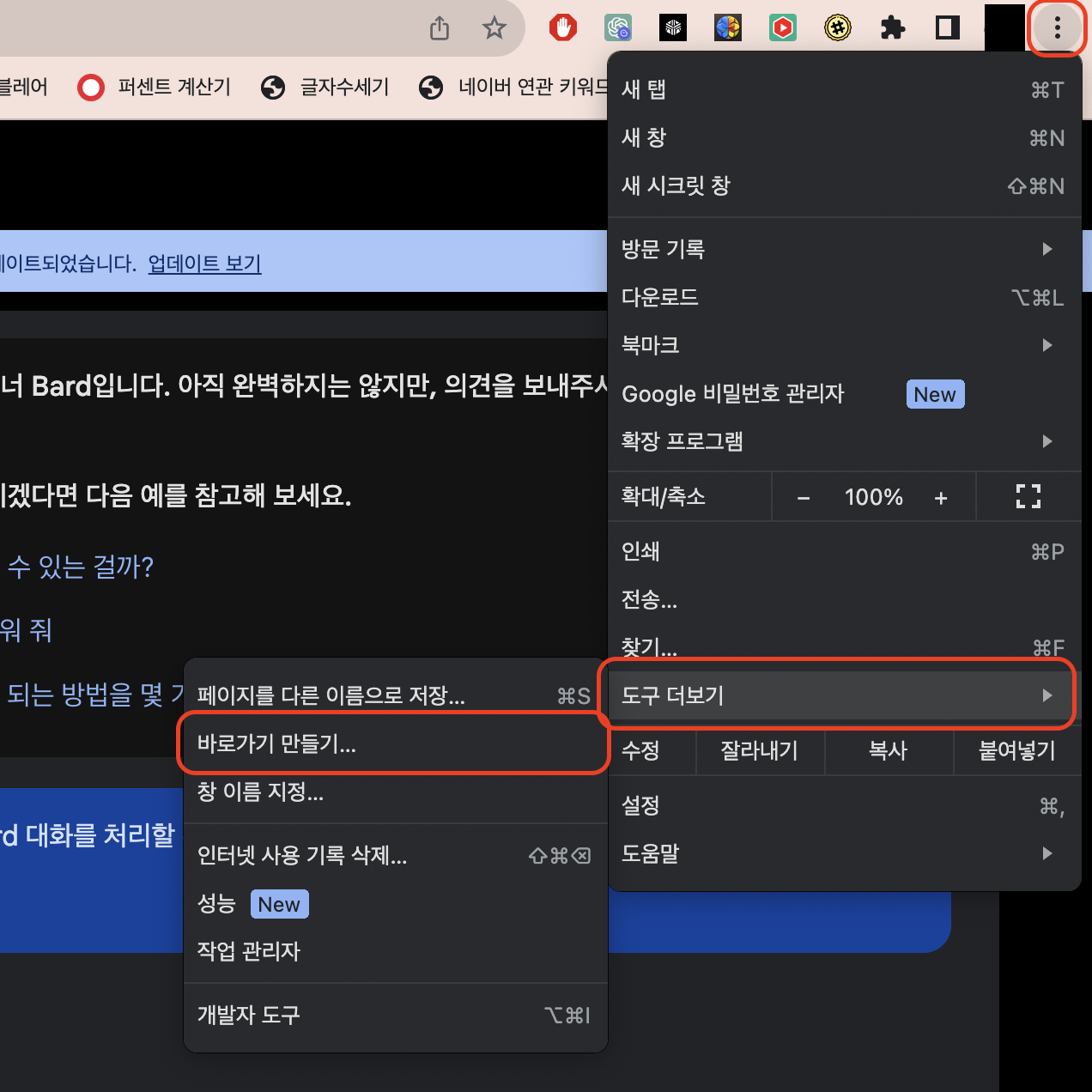Open the Chrome three-dot menu icon
Screen dimensions: 1092x1092
click(x=1057, y=27)
